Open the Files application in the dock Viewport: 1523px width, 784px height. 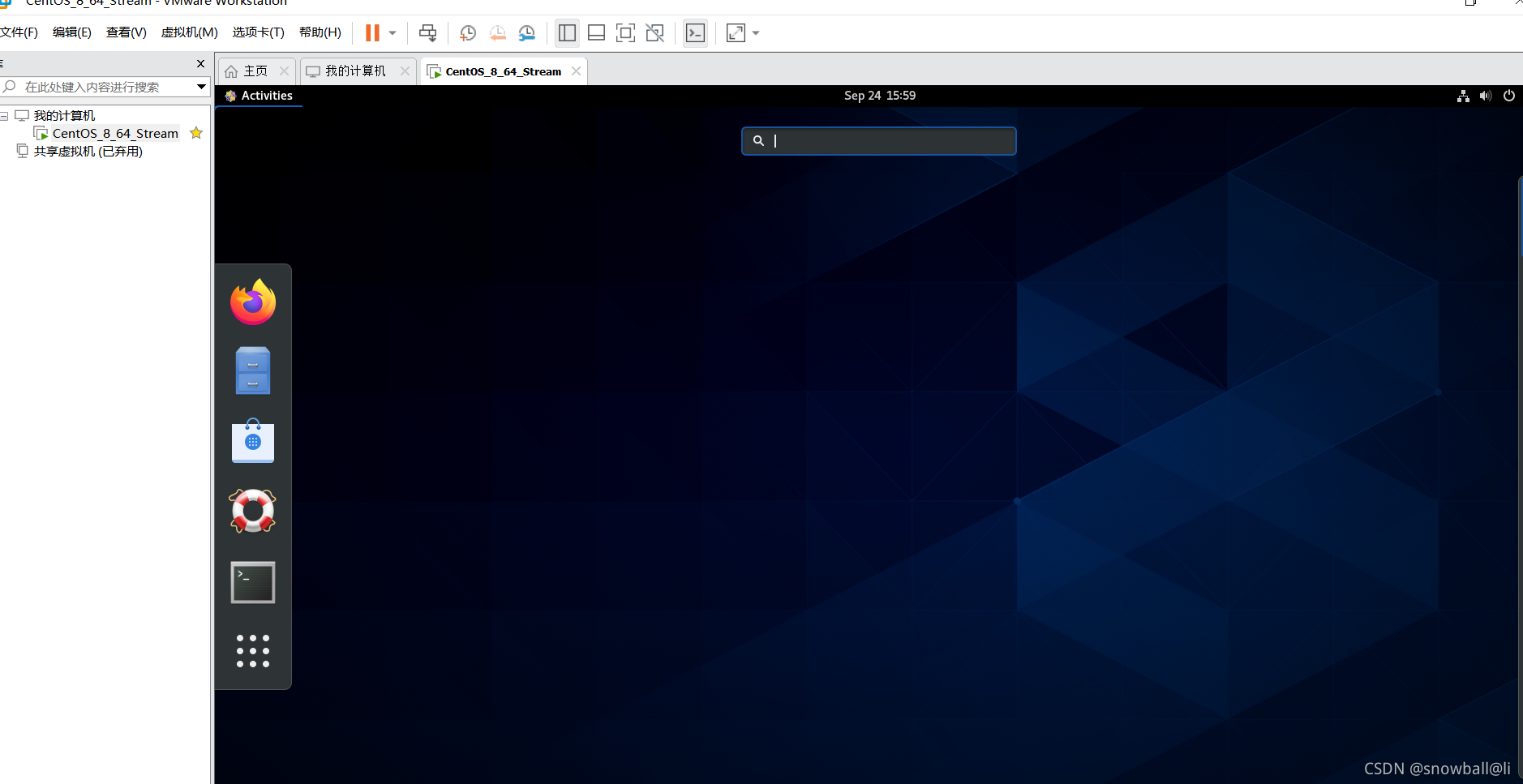tap(252, 371)
